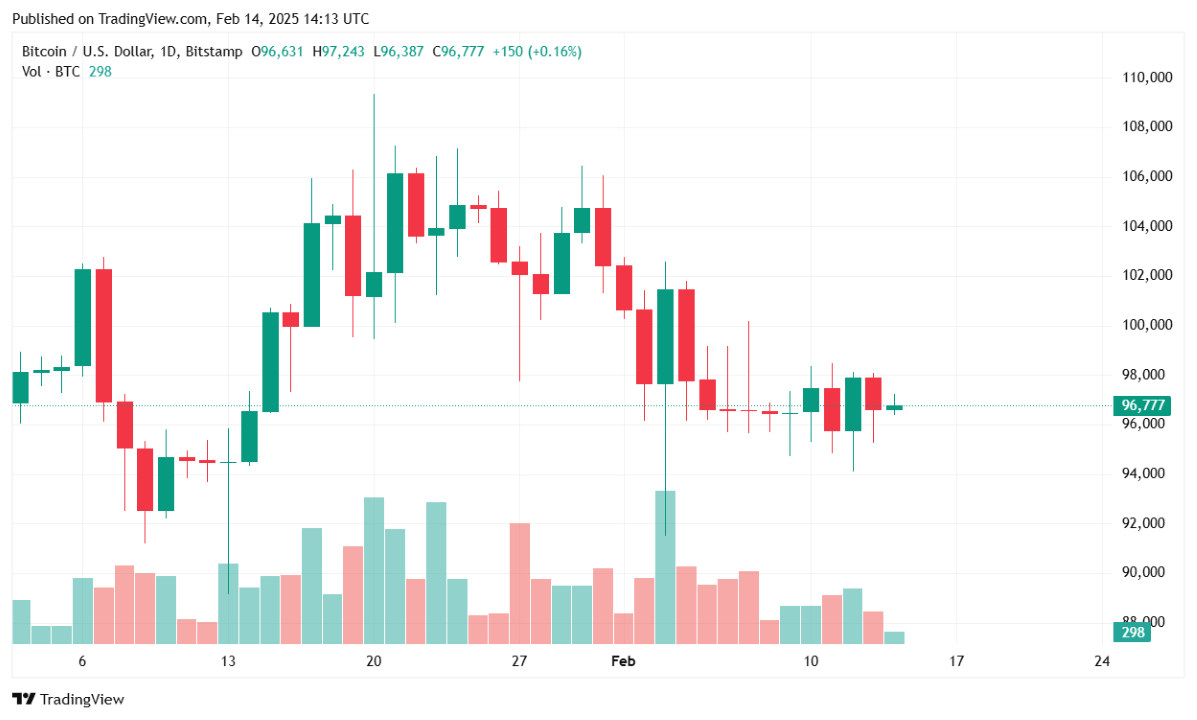Screen dimensions: 1197x720
Task: Click the closing price C96,777 in the legend
Action: (457, 51)
